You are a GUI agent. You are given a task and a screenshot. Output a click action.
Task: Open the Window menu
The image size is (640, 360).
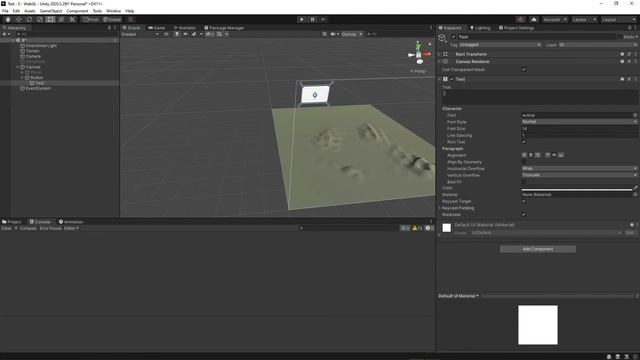[113, 11]
